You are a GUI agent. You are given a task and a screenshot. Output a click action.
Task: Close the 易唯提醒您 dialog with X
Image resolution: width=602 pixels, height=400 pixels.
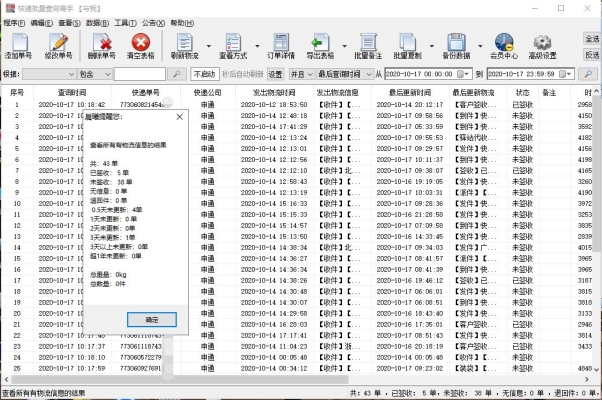[x=180, y=117]
